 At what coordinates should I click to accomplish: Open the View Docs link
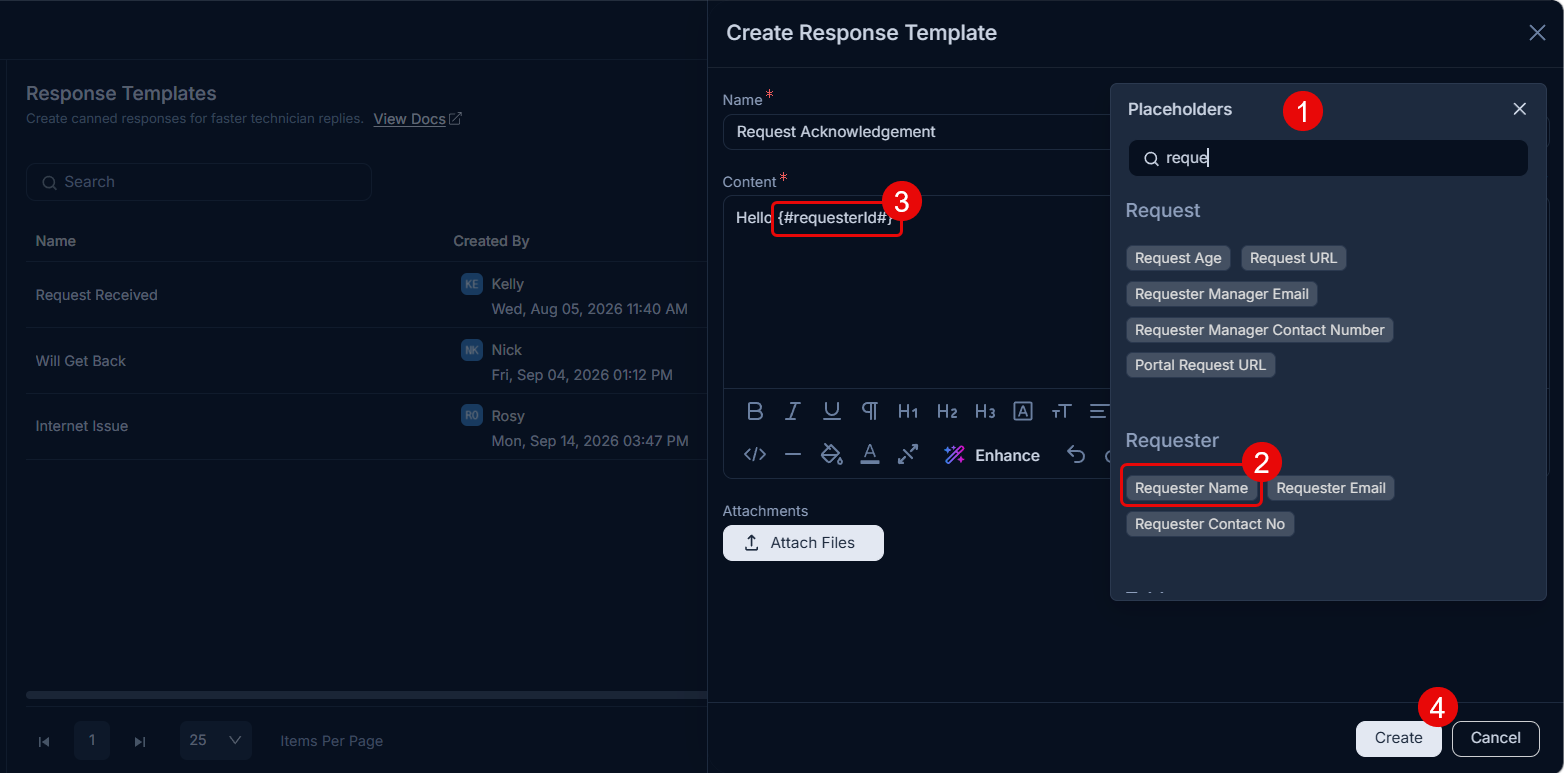(410, 119)
